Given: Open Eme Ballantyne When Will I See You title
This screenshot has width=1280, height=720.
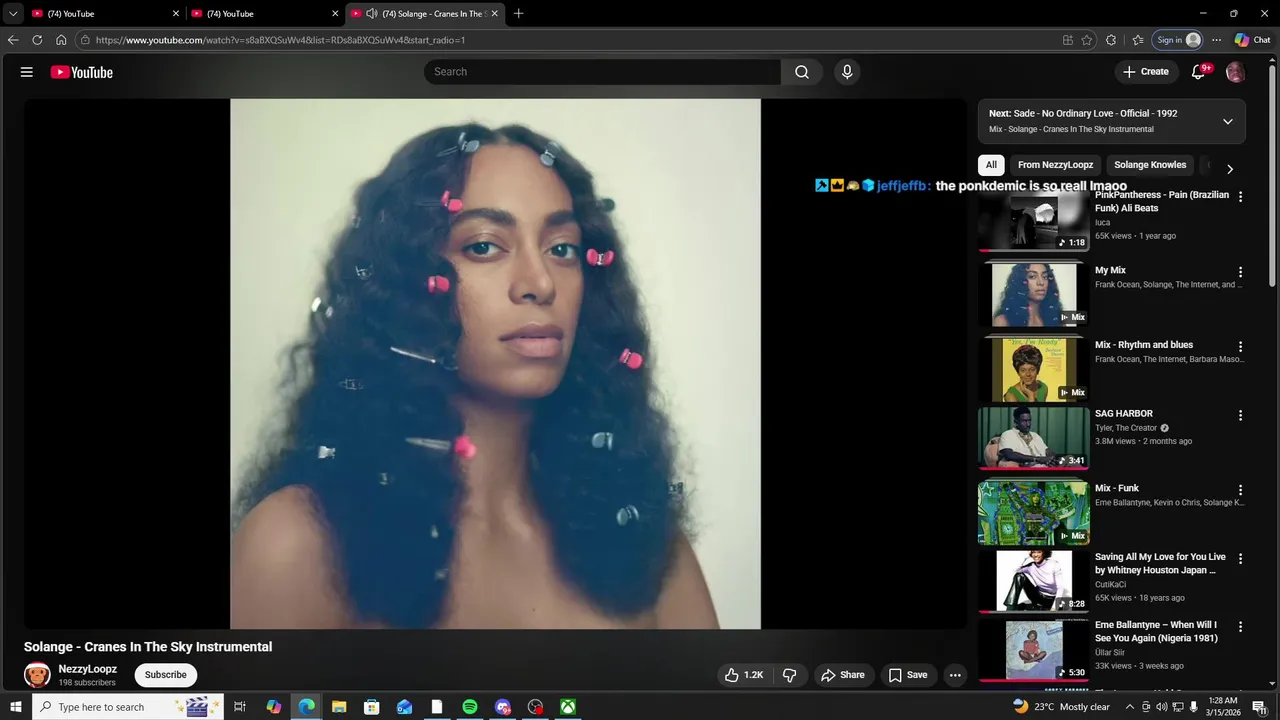Looking at the screenshot, I should tap(1156, 631).
